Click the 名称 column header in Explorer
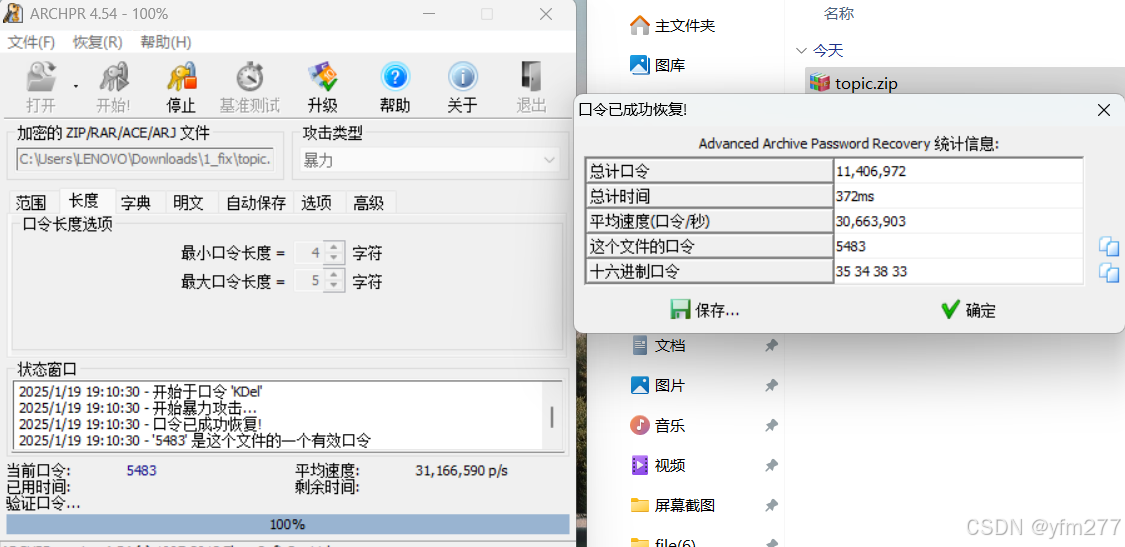Viewport: 1125px width, 547px height. [x=838, y=13]
